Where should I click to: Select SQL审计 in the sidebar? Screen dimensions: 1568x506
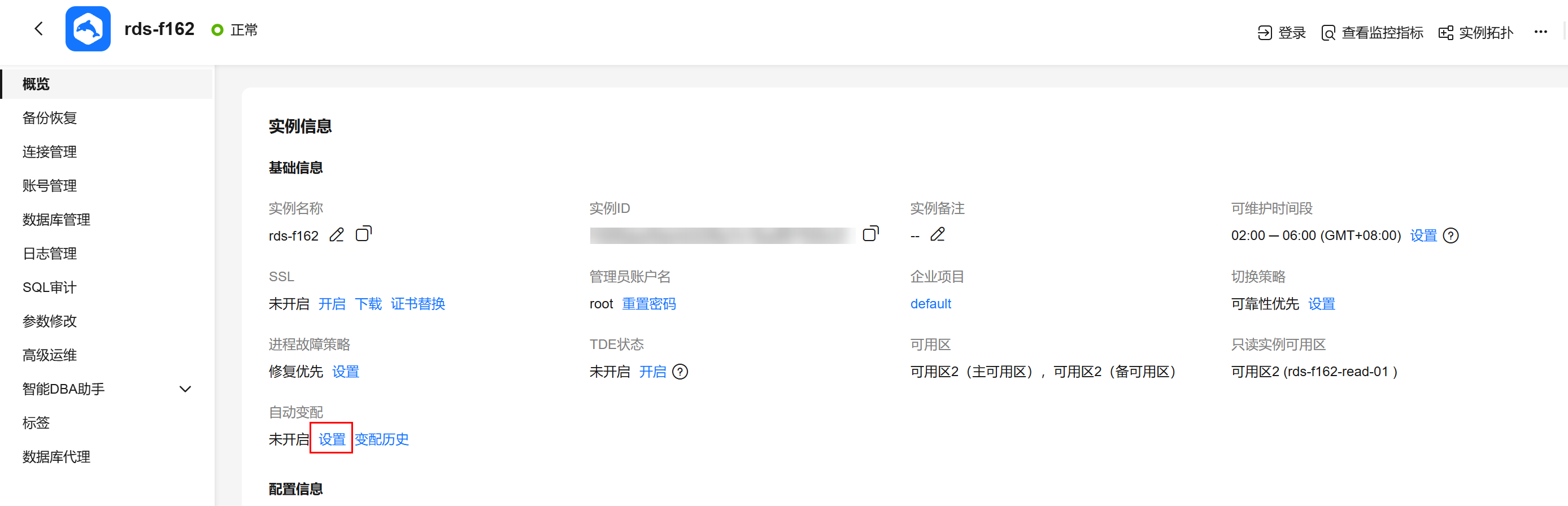pyautogui.click(x=50, y=287)
